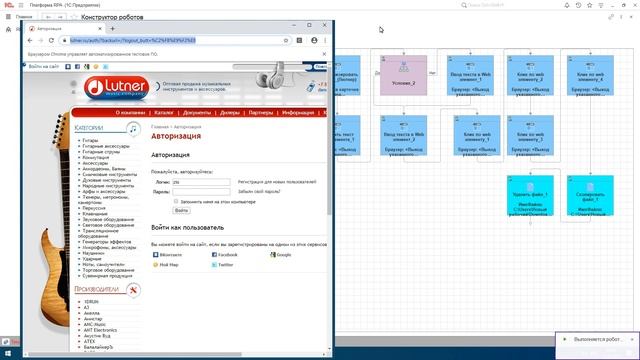
Task: Open the Дилеры menu item
Action: tap(230, 113)
